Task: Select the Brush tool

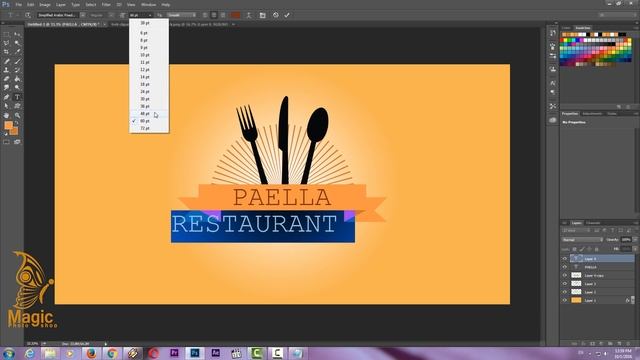Action: pos(17,61)
